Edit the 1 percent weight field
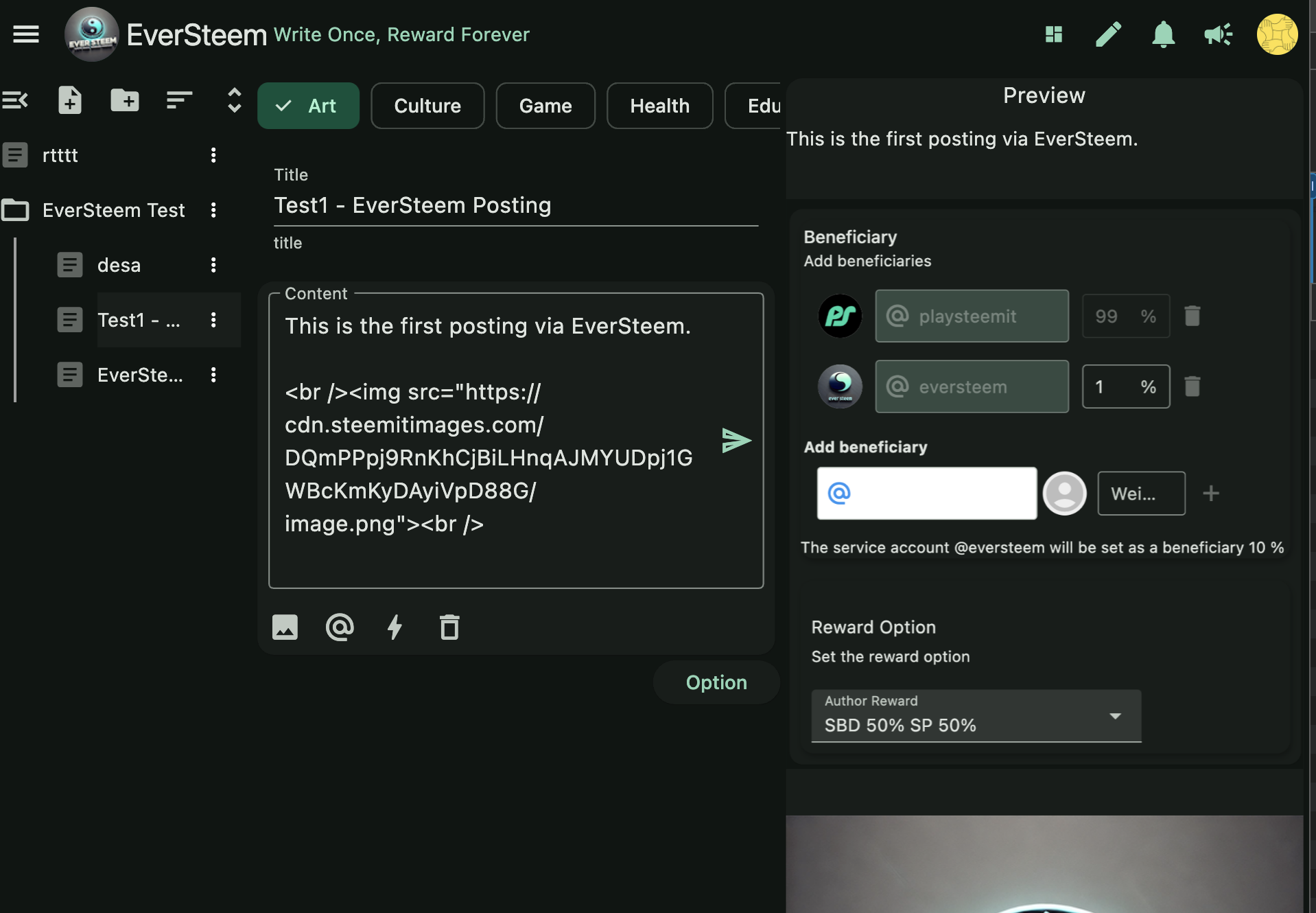The width and height of the screenshot is (1316, 913). pyautogui.click(x=1125, y=386)
